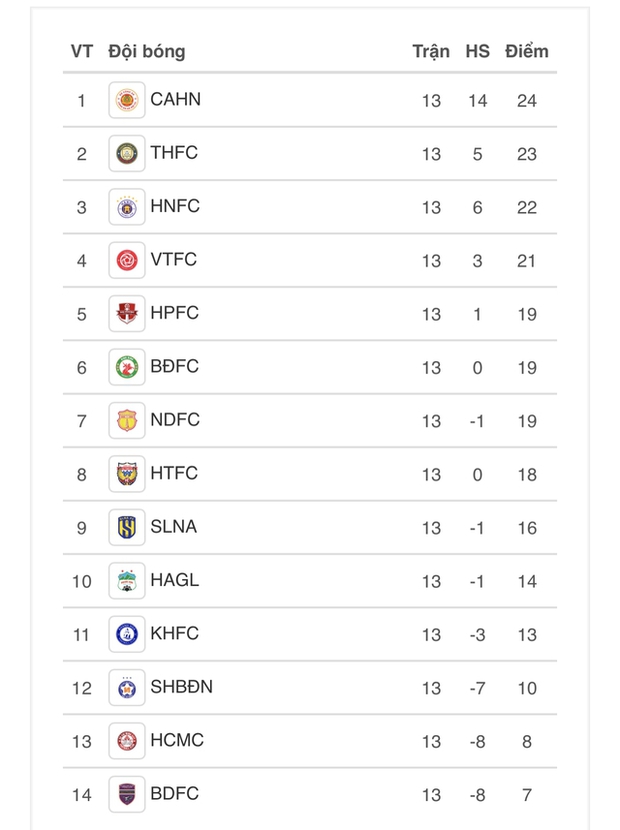This screenshot has width=620, height=830.
Task: Click the BDFC purple shield logo
Action: click(x=127, y=794)
